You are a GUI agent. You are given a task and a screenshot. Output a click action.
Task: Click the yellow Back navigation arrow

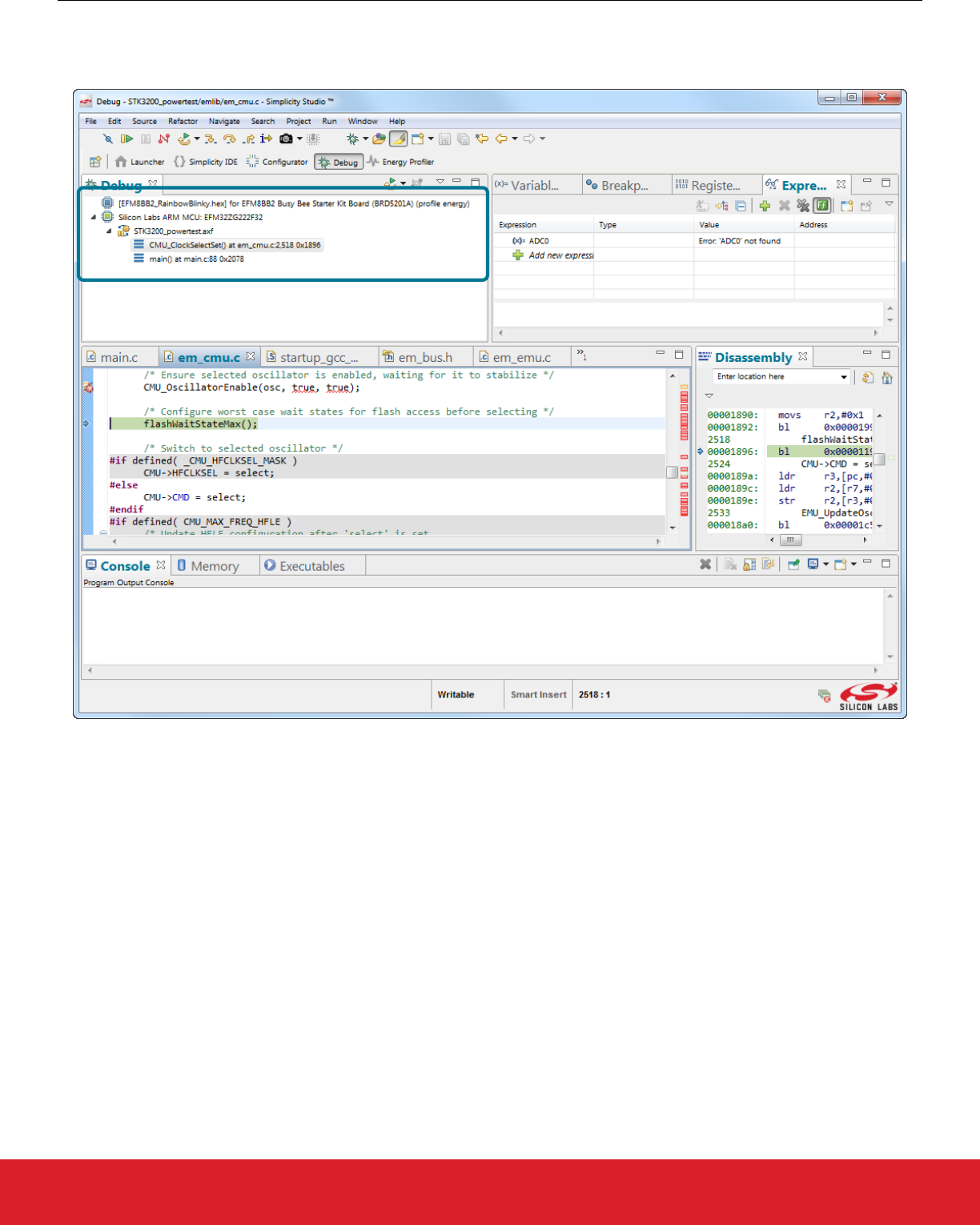(501, 139)
